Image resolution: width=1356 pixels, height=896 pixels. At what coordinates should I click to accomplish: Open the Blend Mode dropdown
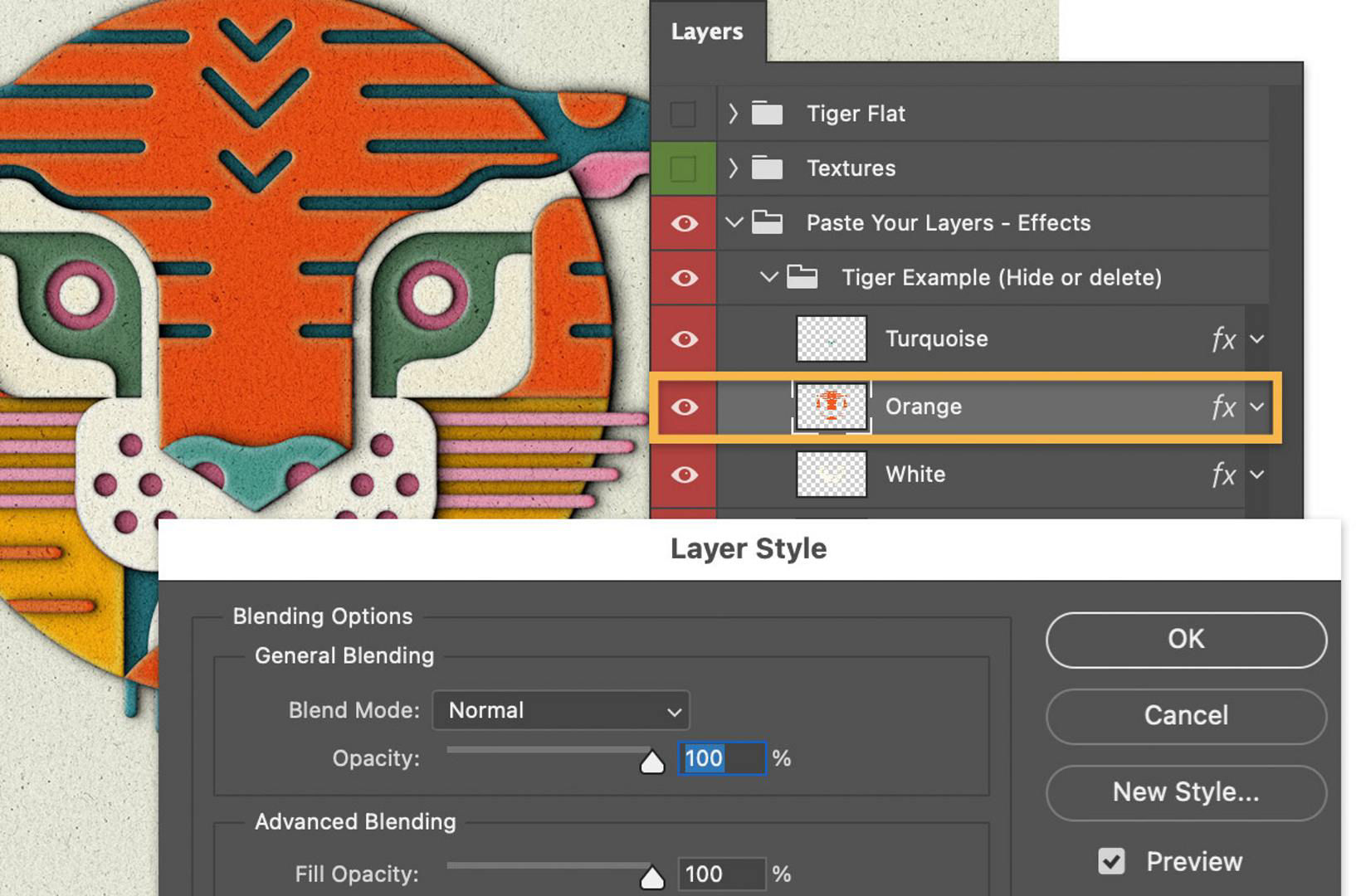coord(560,710)
